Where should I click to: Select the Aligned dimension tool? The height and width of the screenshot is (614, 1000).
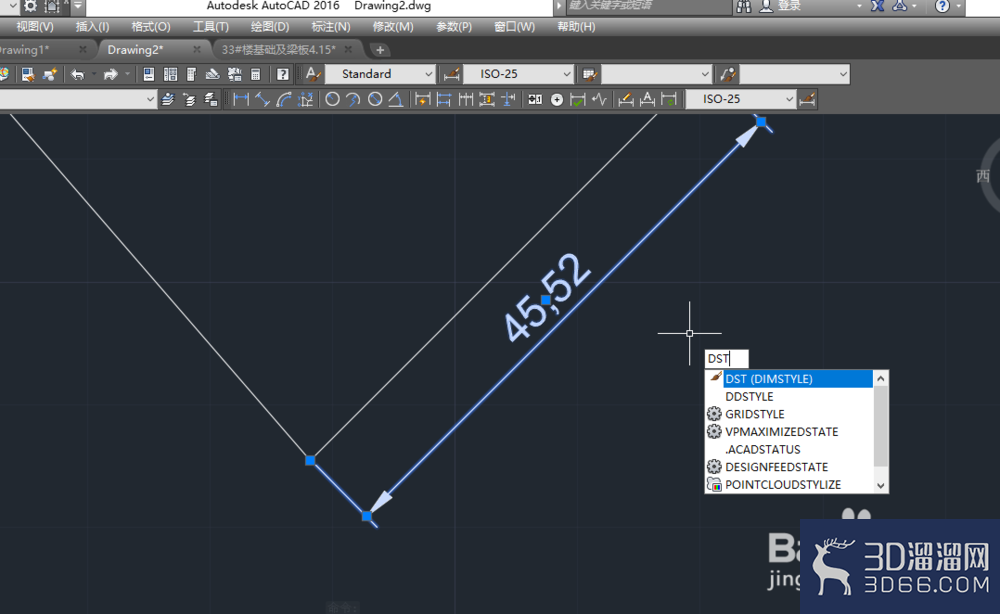(262, 99)
